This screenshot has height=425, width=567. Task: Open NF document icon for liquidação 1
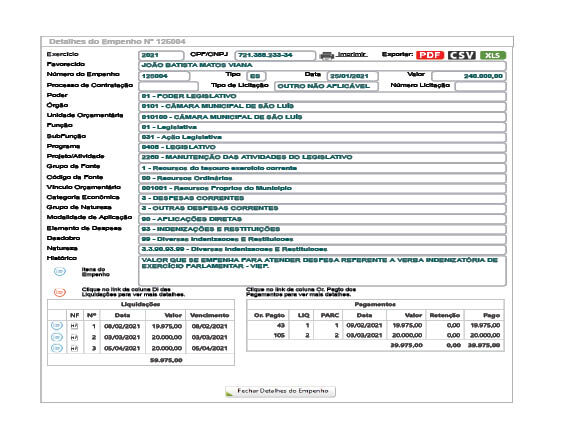tap(74, 326)
